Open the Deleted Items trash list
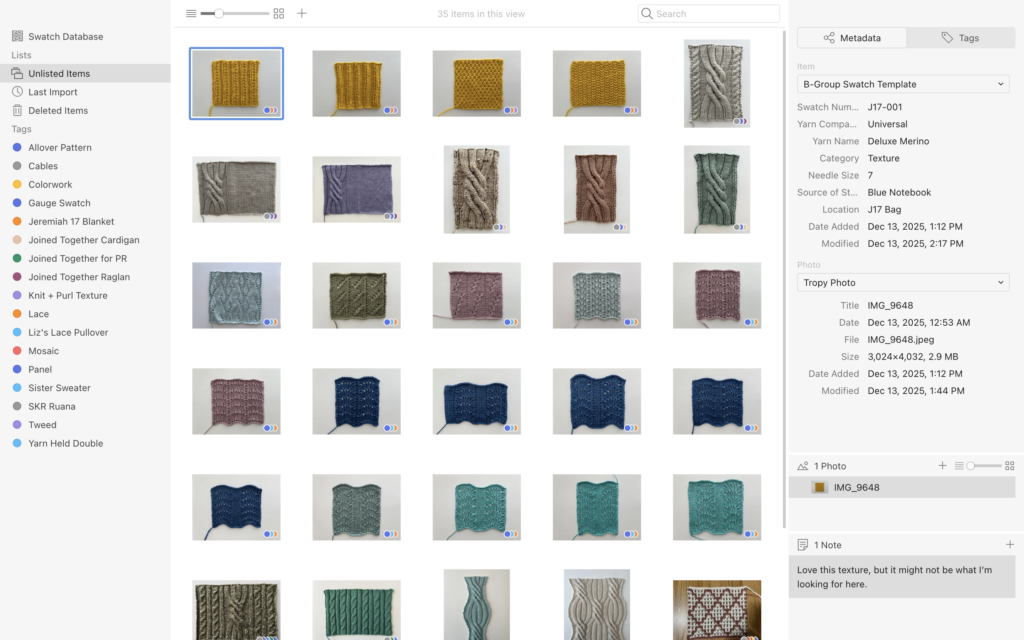This screenshot has width=1024, height=640. tap(58, 111)
